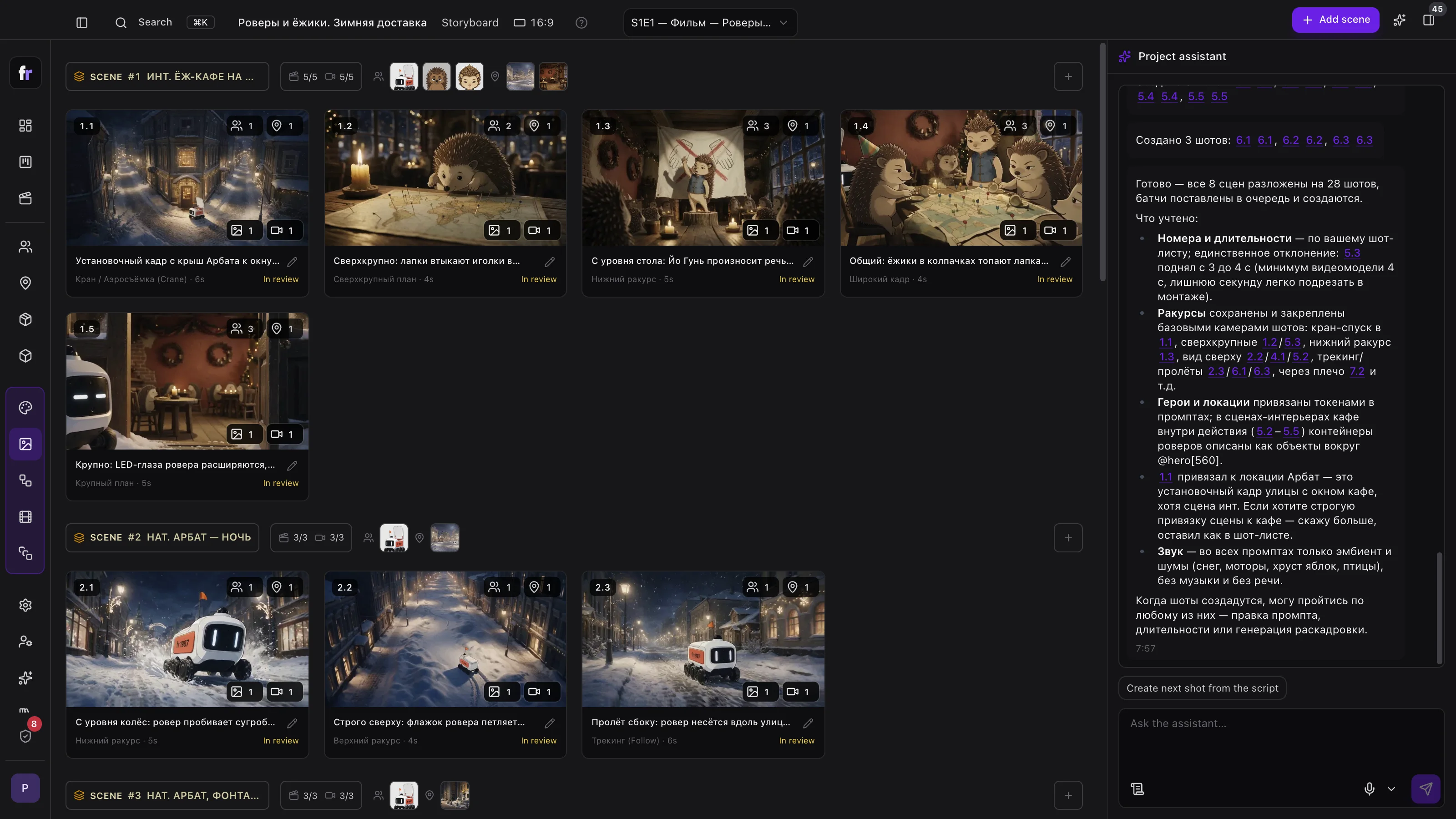Open the settings gear icon in sidebar

[25, 605]
